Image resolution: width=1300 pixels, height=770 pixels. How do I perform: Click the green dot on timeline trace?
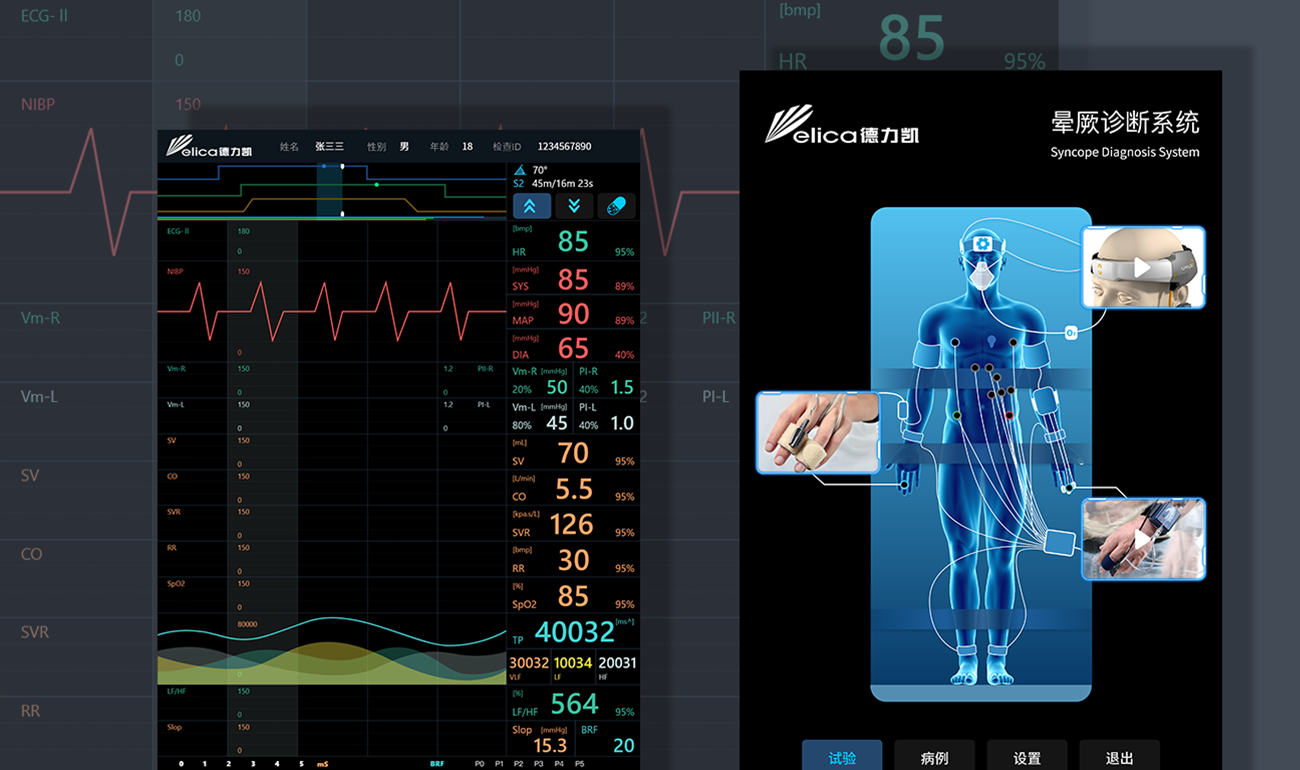(376, 185)
